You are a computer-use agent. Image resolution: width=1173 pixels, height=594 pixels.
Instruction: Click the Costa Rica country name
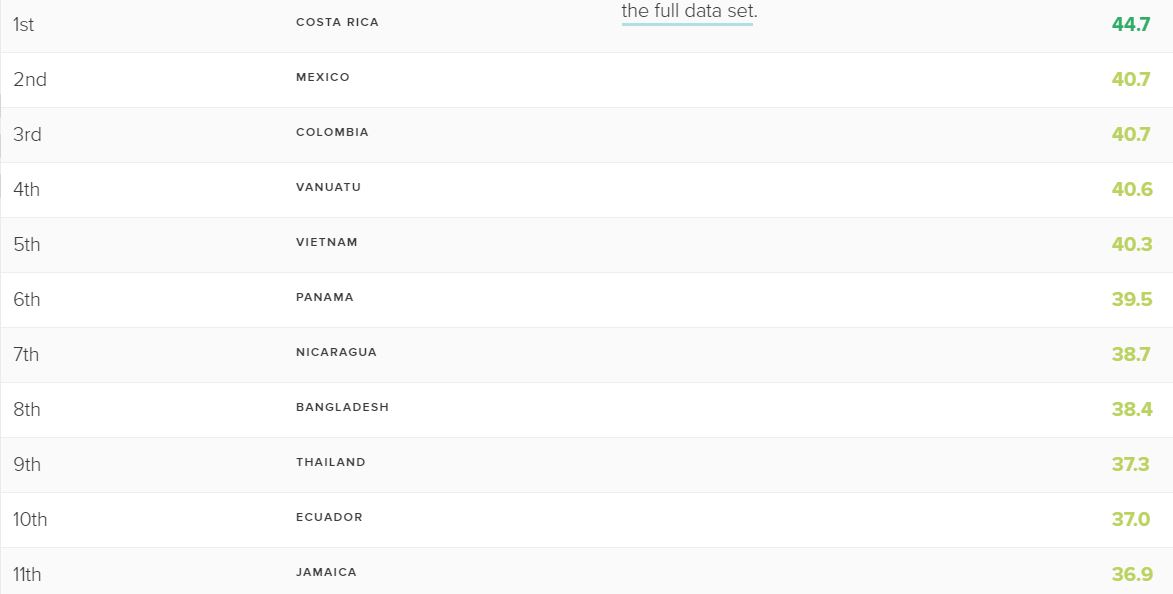coord(337,22)
